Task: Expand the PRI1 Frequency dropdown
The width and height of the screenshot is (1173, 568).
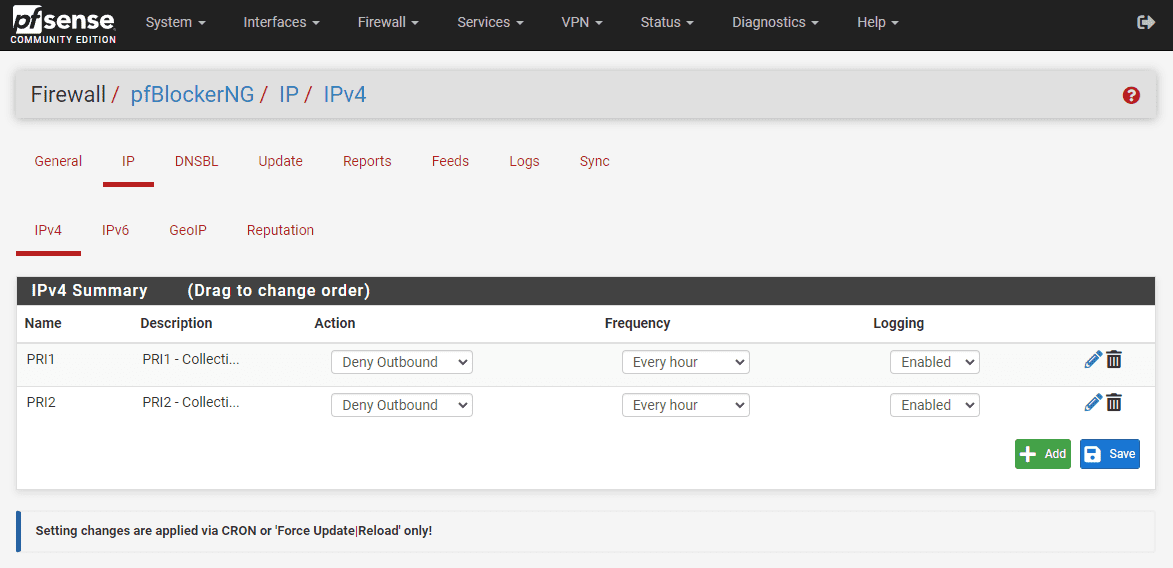Action: (x=686, y=362)
